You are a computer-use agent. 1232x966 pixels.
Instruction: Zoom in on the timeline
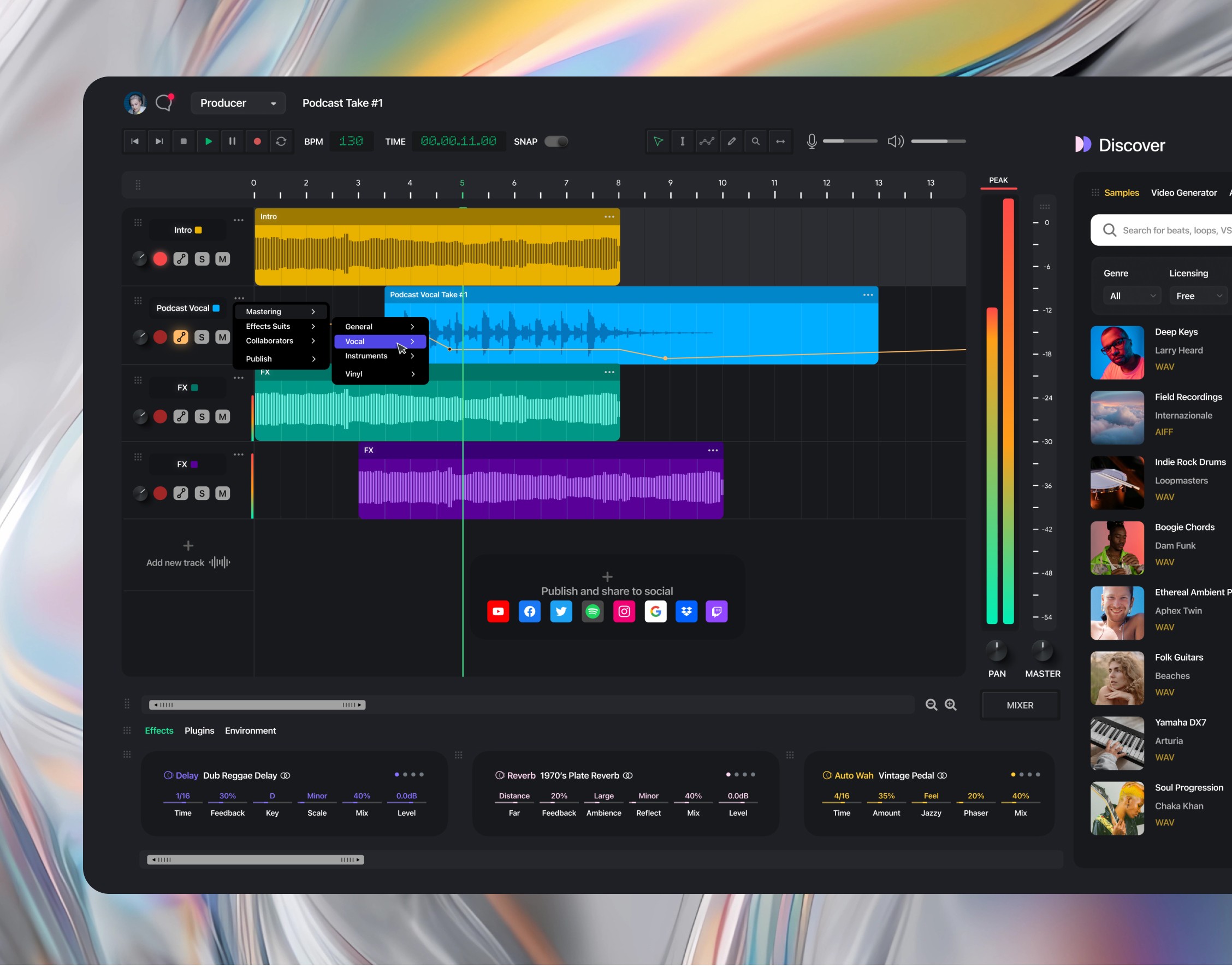click(x=951, y=705)
